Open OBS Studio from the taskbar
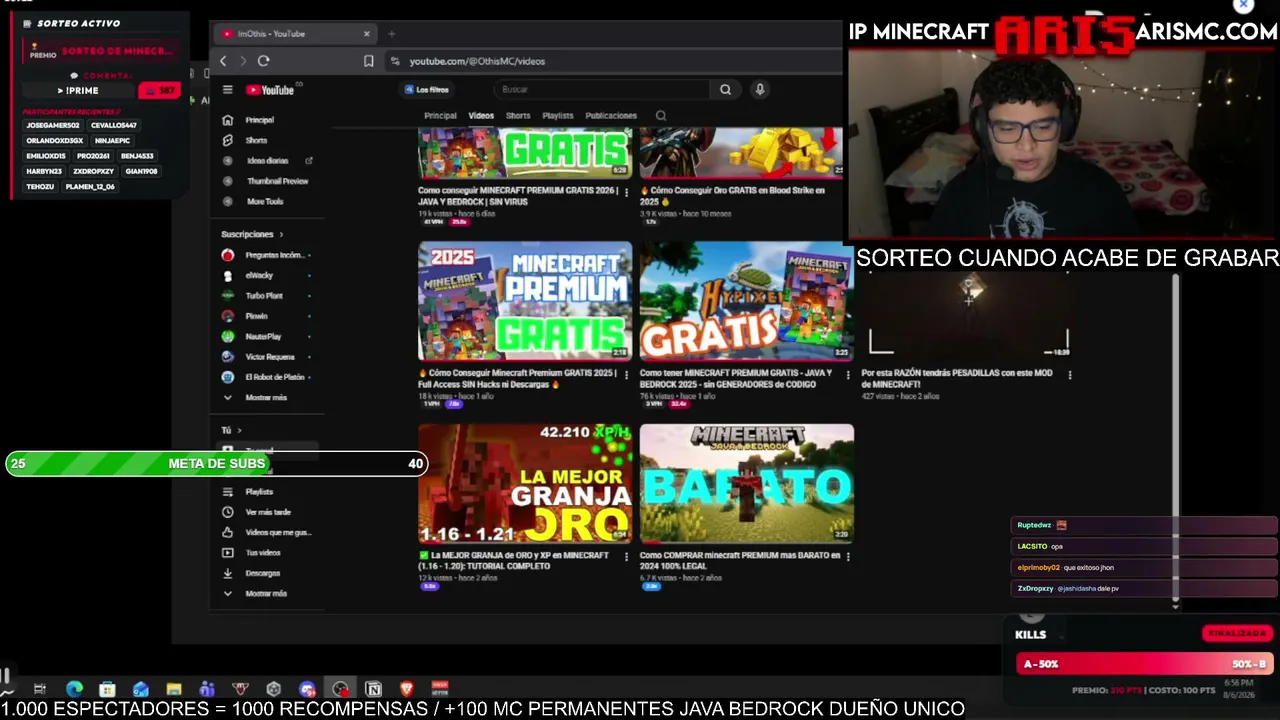Viewport: 1280px width, 720px height. [340, 689]
